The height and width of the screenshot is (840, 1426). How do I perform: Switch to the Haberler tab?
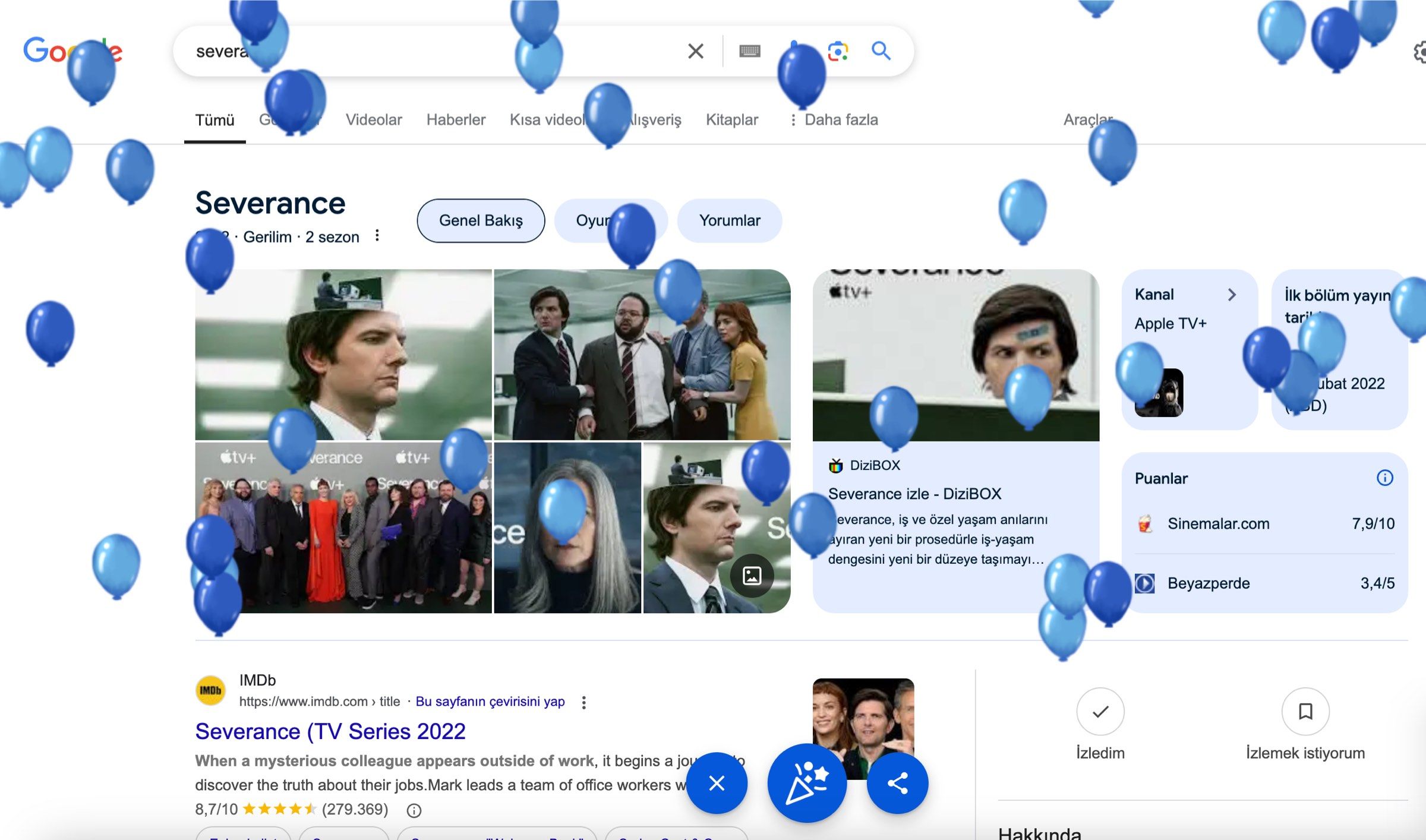tap(456, 120)
